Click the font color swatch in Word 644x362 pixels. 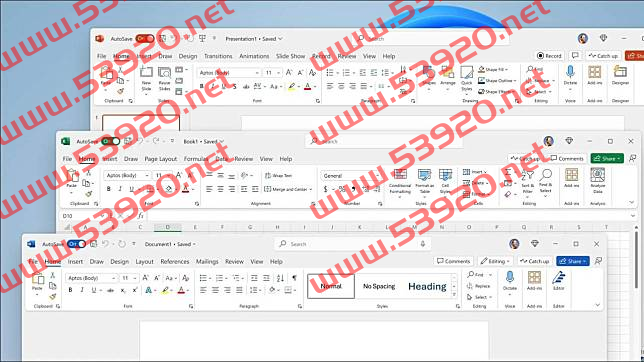point(181,291)
